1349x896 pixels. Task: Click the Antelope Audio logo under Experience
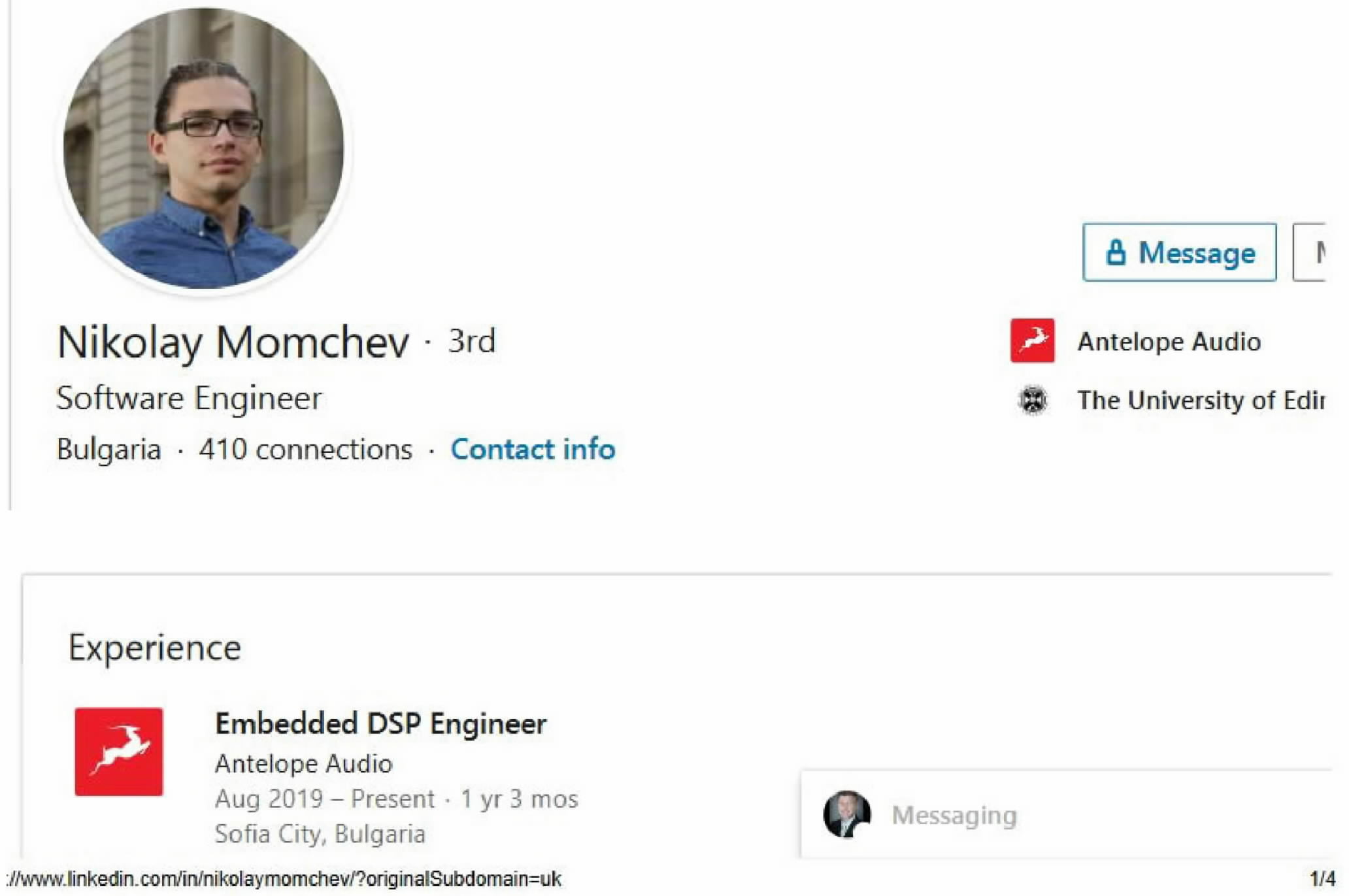tap(119, 752)
